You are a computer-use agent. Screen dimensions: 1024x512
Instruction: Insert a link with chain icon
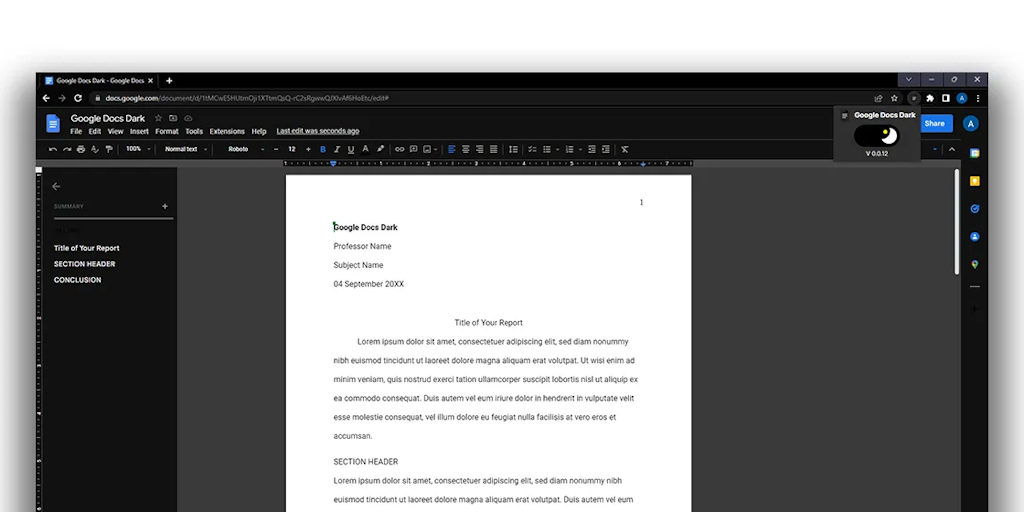(399, 149)
